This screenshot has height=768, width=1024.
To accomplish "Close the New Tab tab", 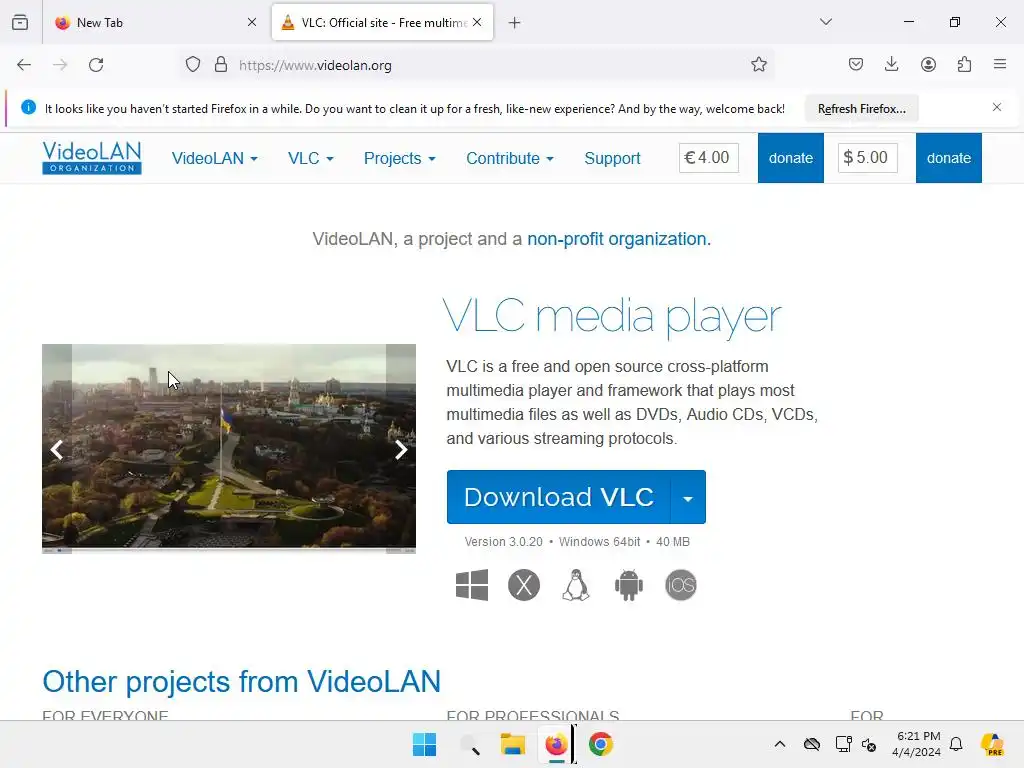I will click(252, 22).
